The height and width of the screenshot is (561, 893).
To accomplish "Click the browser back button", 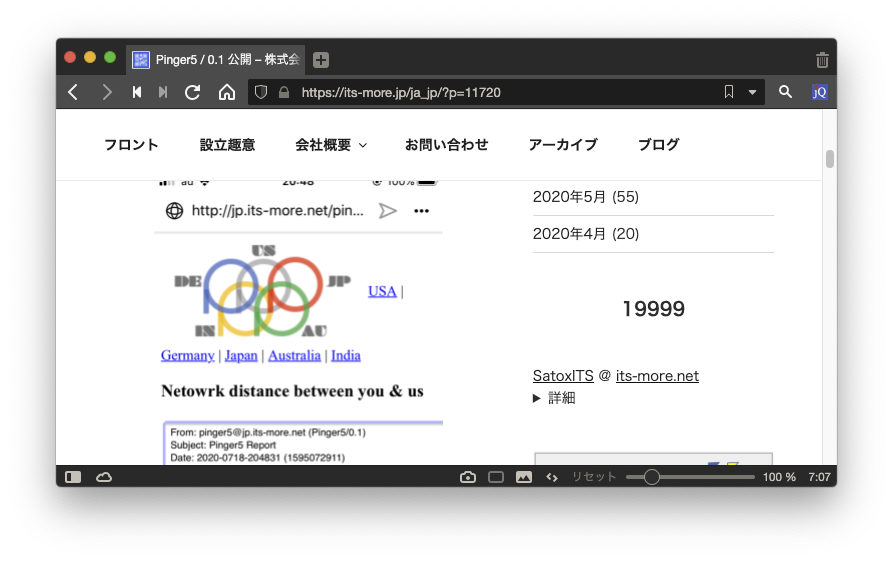I will tap(73, 92).
